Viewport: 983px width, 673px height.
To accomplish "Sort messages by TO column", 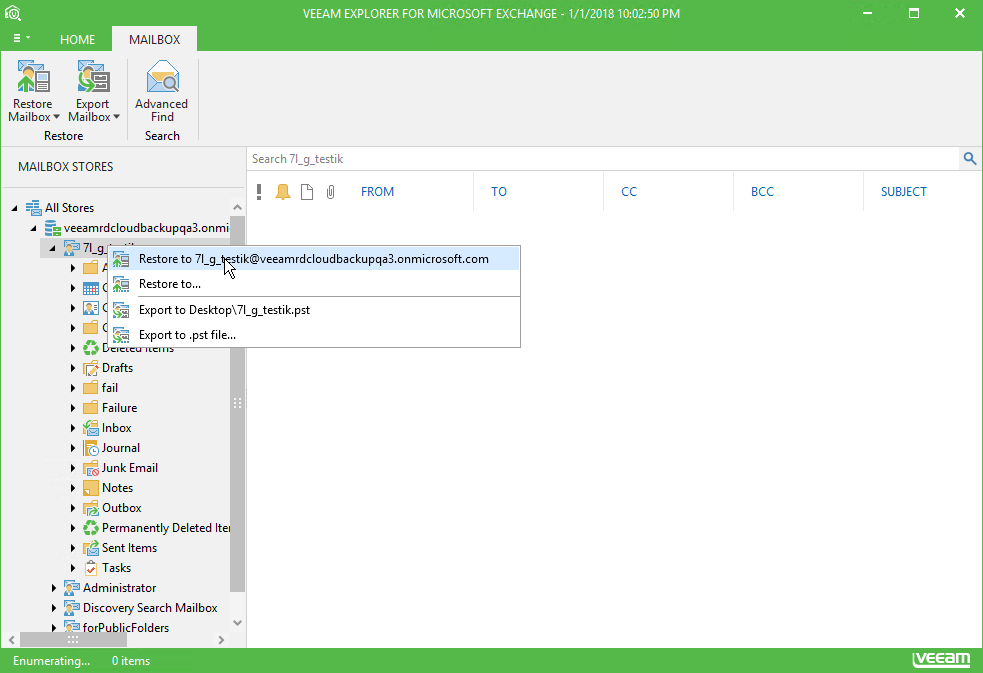I will pyautogui.click(x=499, y=192).
